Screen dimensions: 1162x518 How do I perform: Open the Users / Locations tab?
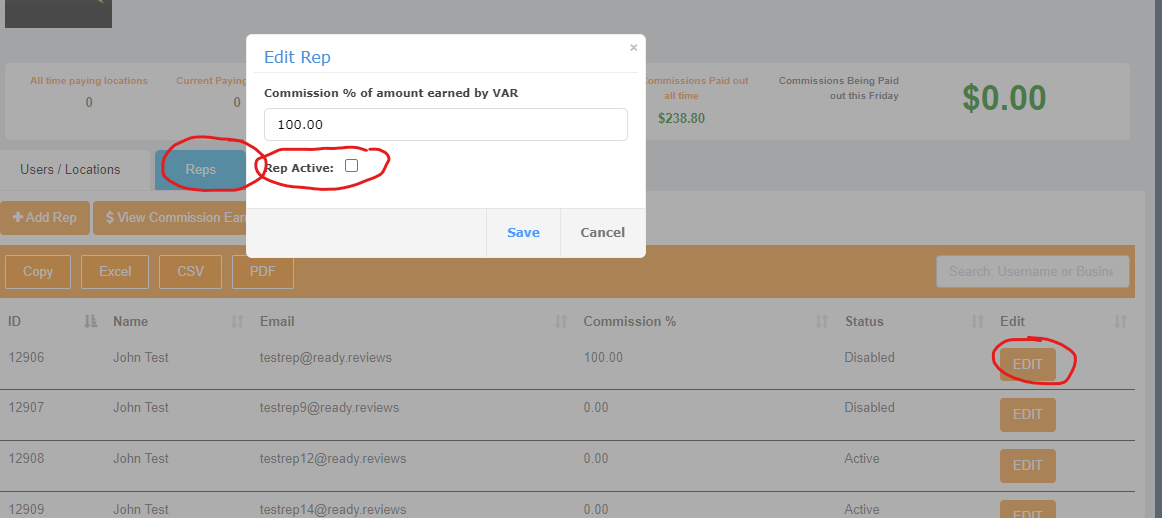tap(70, 170)
